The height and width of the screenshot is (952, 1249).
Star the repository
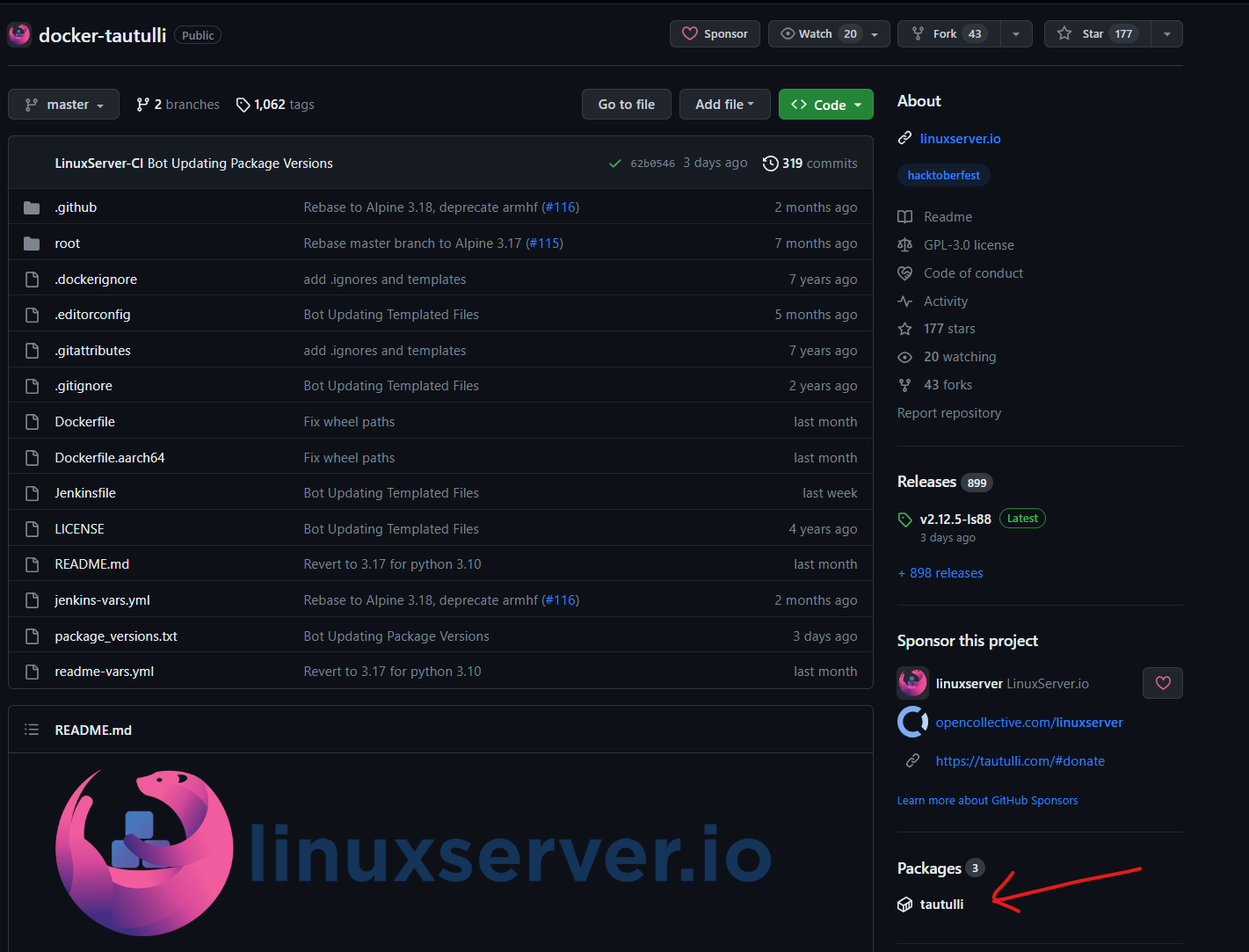click(1097, 33)
